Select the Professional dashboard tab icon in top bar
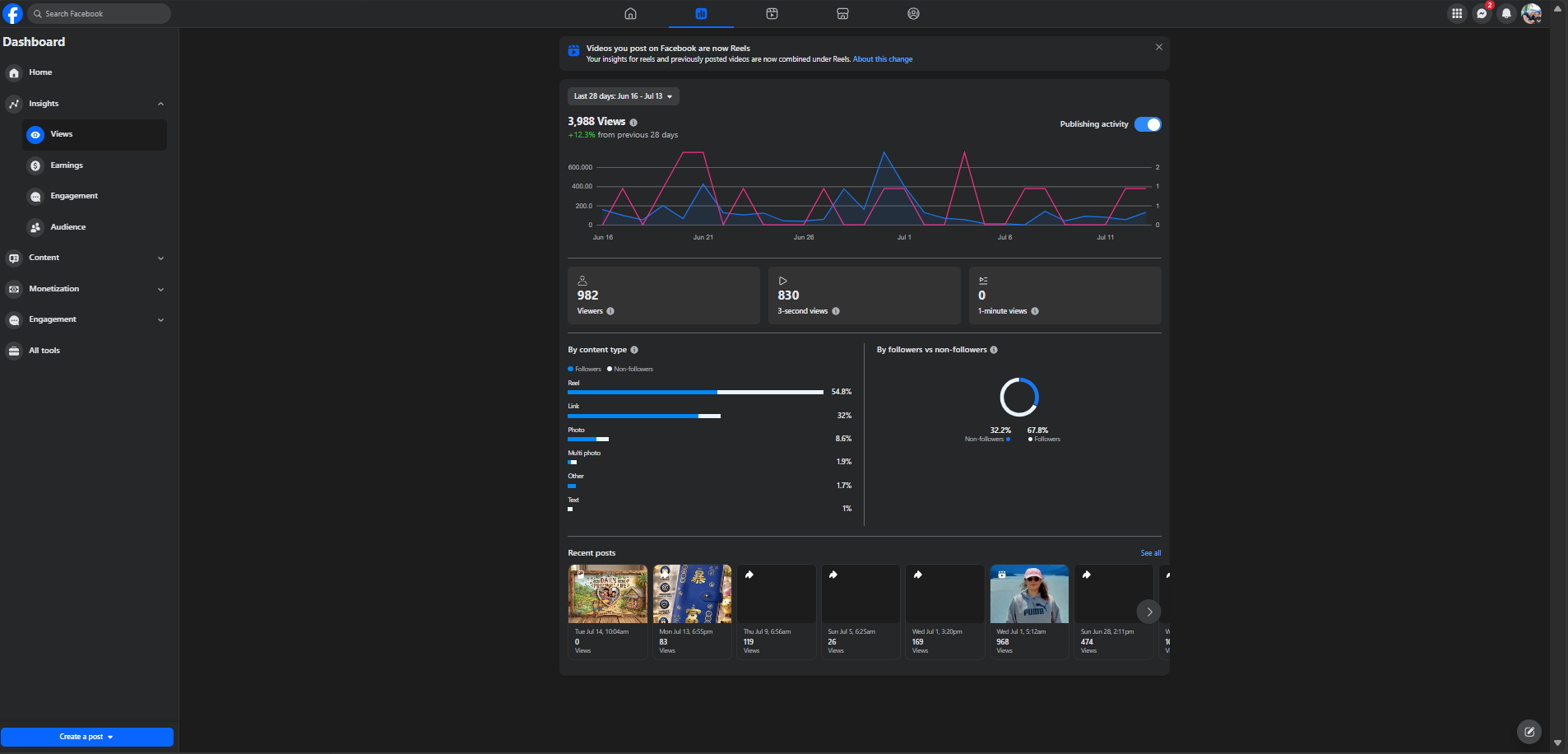 (701, 13)
